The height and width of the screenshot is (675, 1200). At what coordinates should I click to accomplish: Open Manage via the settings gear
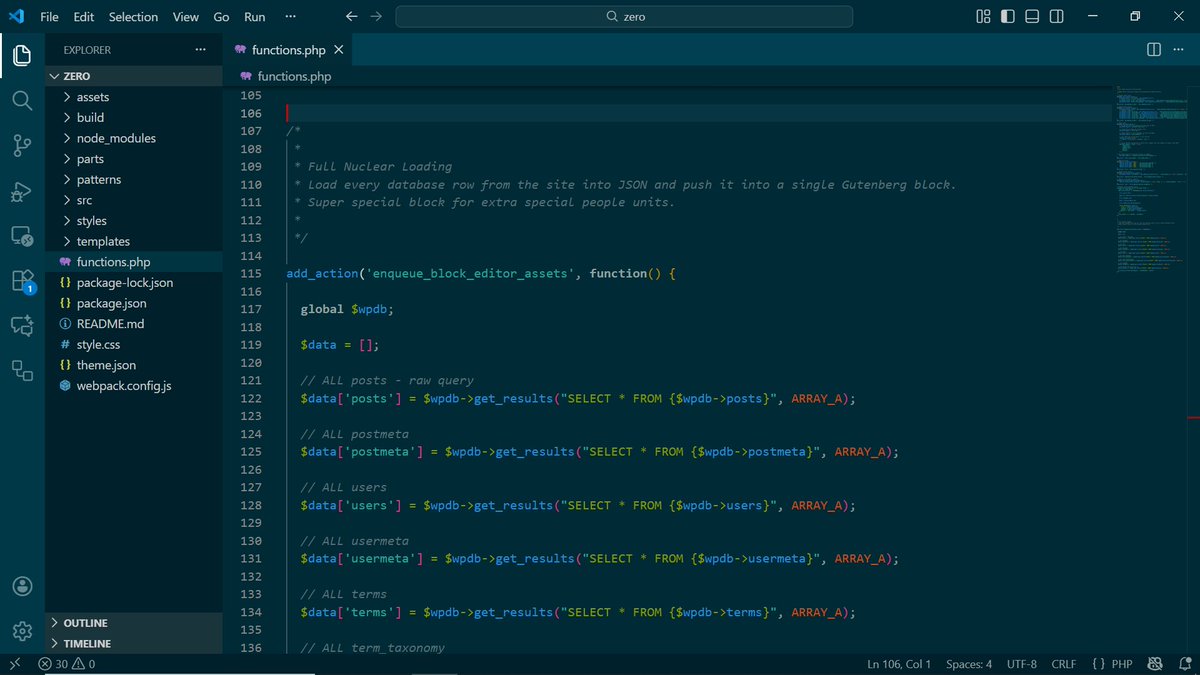click(x=21, y=630)
